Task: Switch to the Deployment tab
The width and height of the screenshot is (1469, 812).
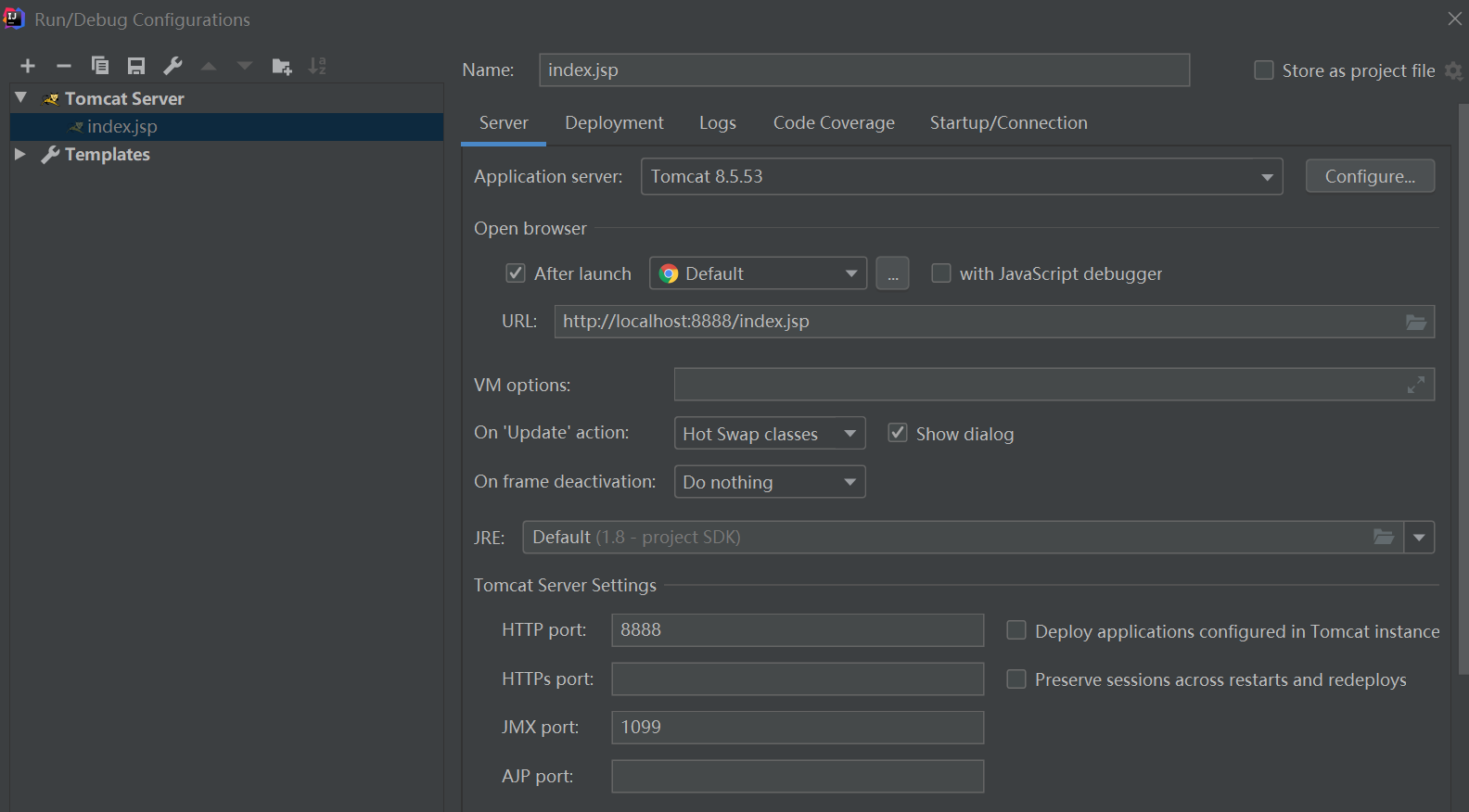Action: (x=614, y=123)
